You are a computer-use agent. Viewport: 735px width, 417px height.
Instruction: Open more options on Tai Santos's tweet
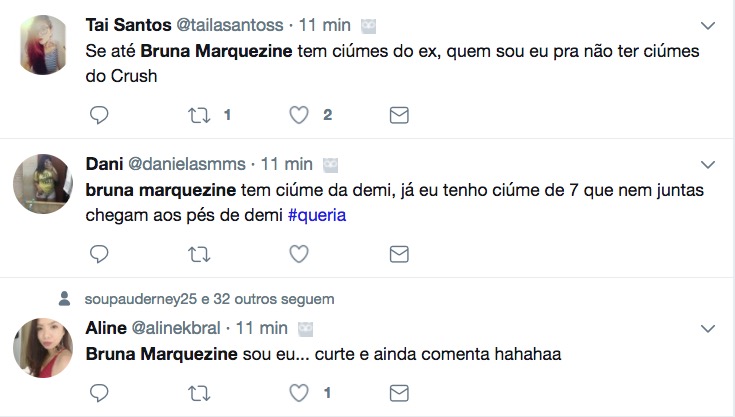coord(708,25)
